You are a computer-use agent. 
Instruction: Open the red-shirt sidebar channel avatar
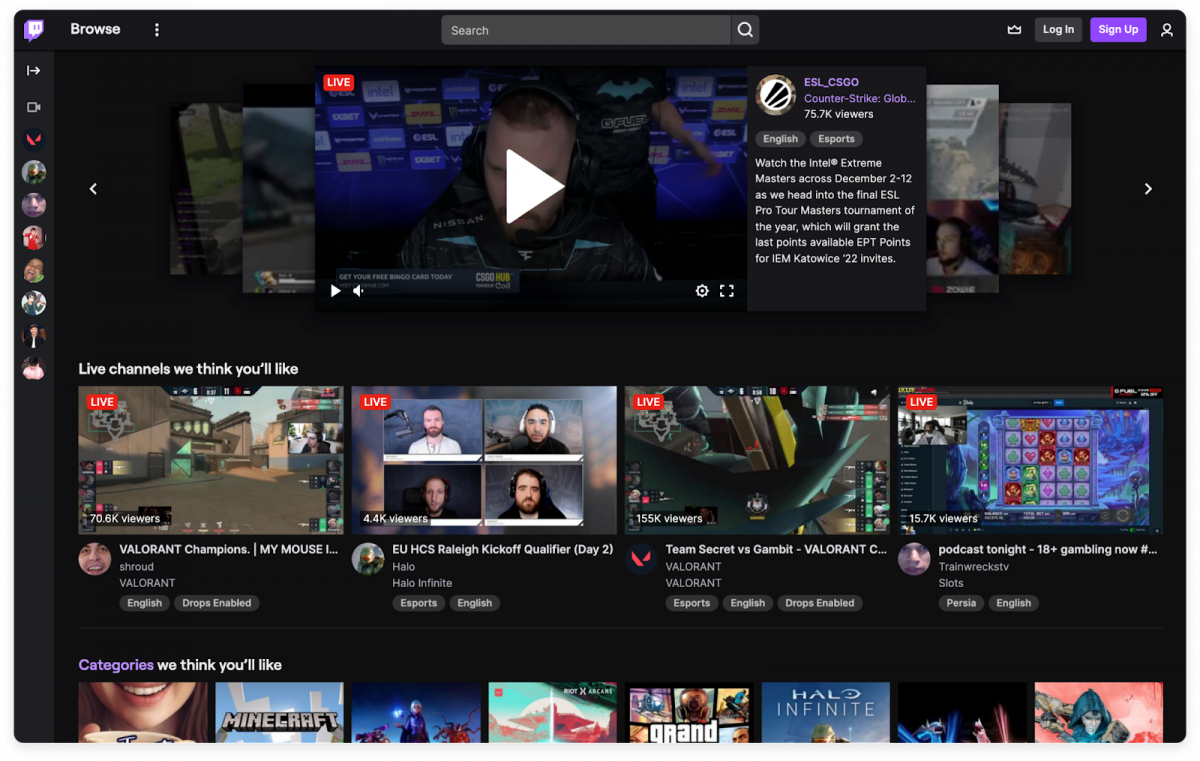click(x=34, y=238)
